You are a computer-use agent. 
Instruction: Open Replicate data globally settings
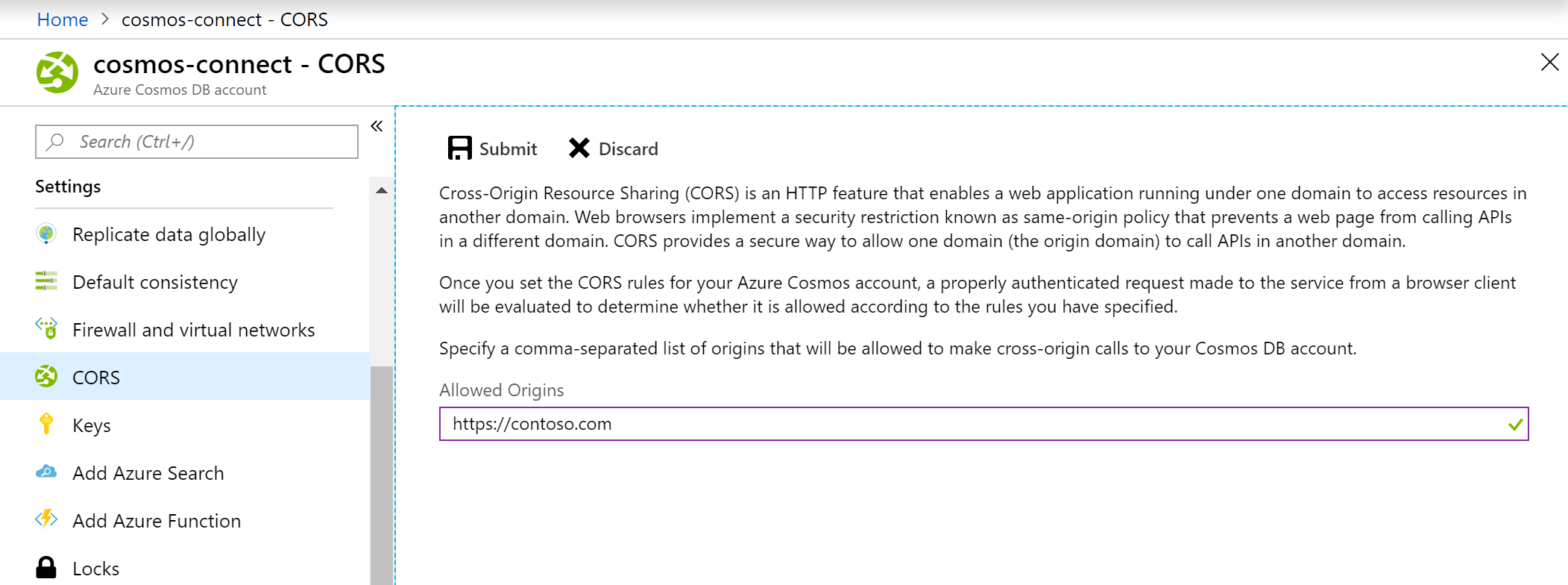[169, 235]
